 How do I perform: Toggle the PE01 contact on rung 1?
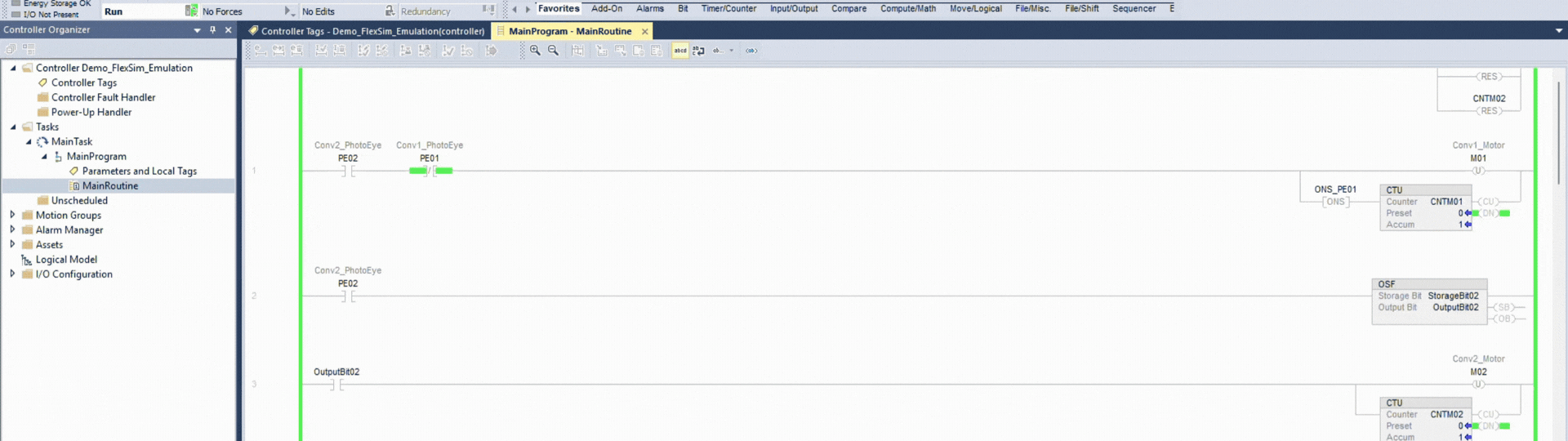coord(430,171)
